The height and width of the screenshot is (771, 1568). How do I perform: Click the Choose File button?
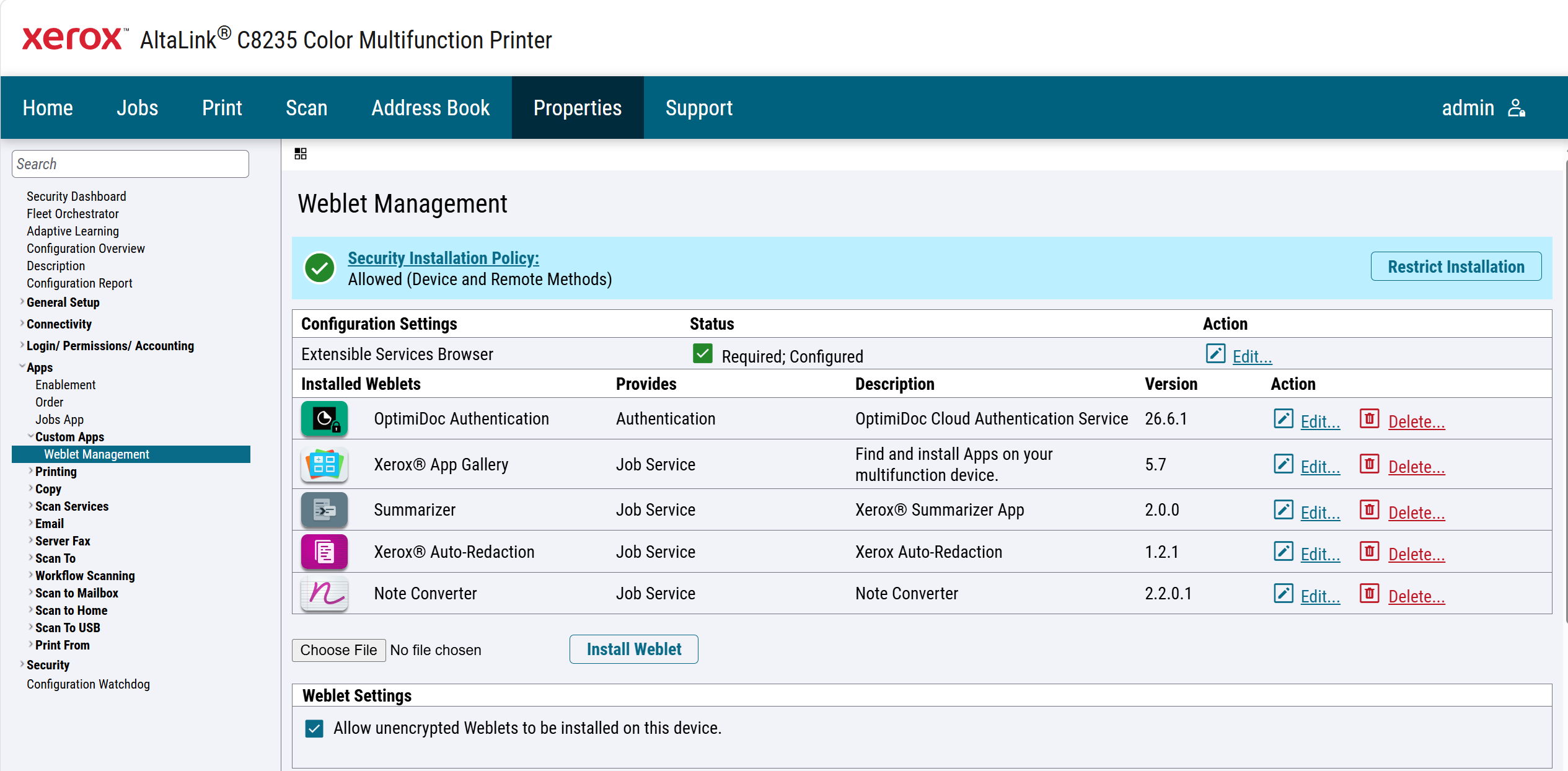tap(338, 650)
